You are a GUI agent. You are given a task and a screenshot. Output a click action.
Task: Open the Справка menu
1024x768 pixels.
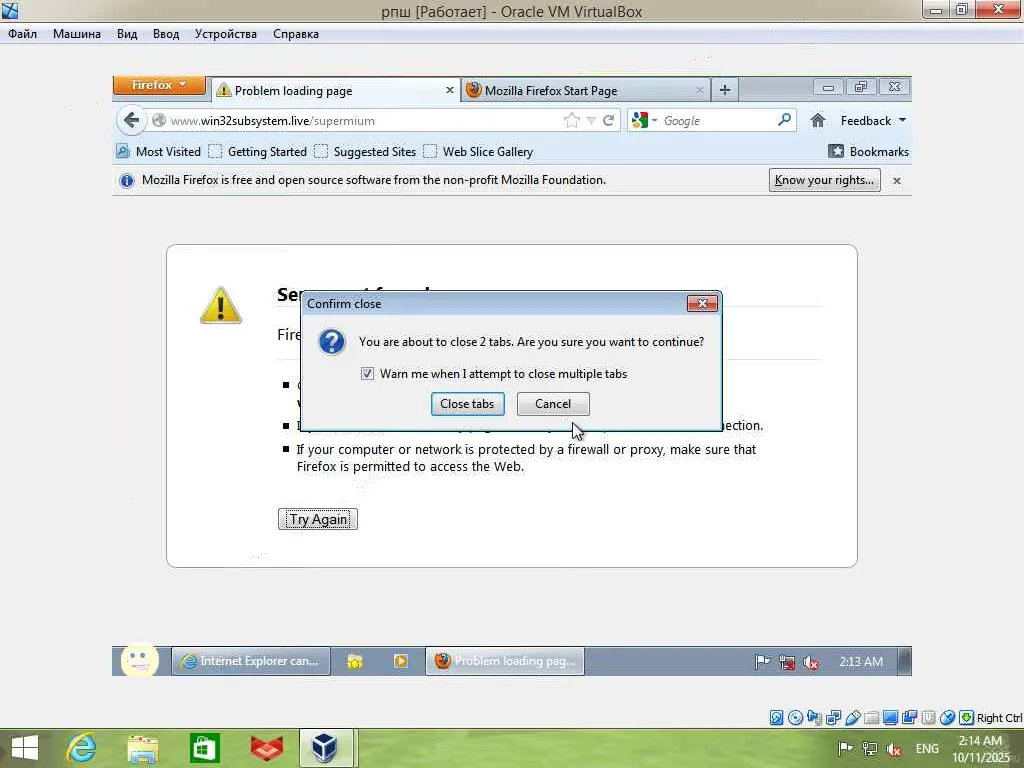(x=296, y=34)
